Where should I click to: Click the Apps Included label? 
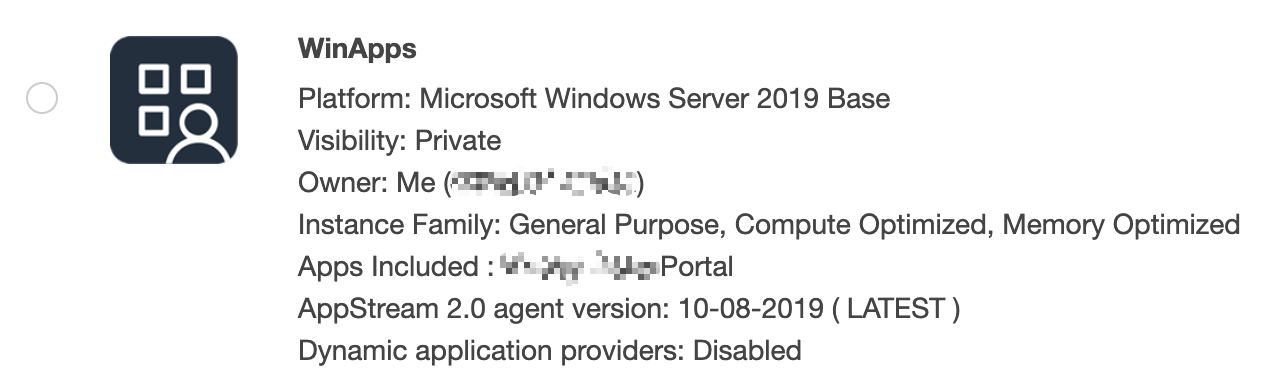coord(394,267)
